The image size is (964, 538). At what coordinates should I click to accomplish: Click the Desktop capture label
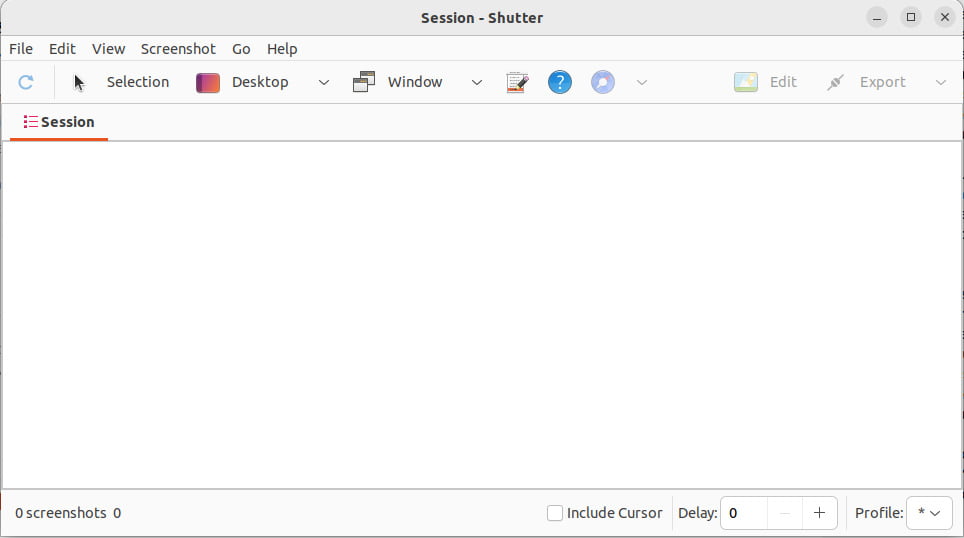point(260,82)
